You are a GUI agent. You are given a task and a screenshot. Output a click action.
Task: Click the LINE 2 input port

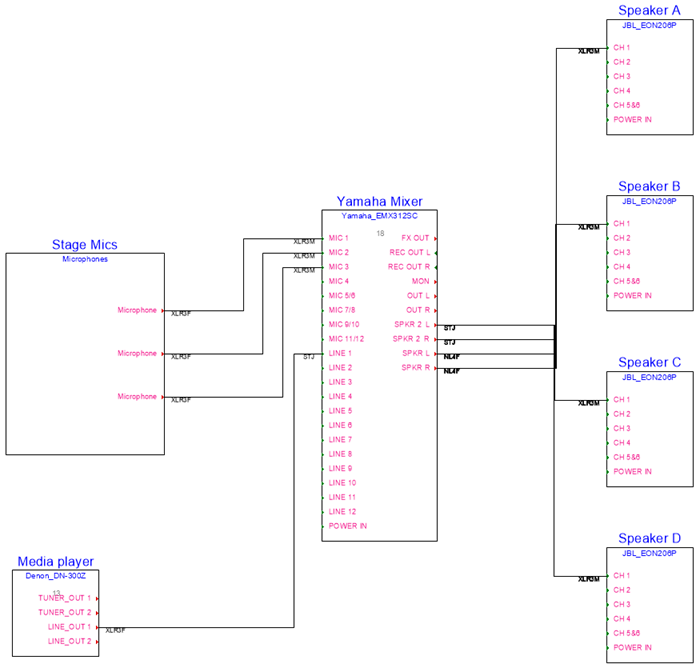(x=340, y=367)
